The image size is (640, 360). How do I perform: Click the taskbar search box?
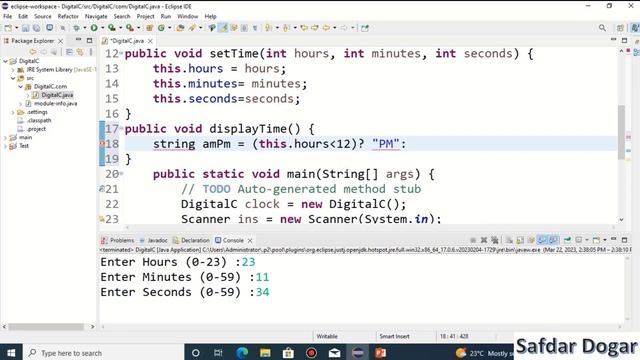[104, 353]
